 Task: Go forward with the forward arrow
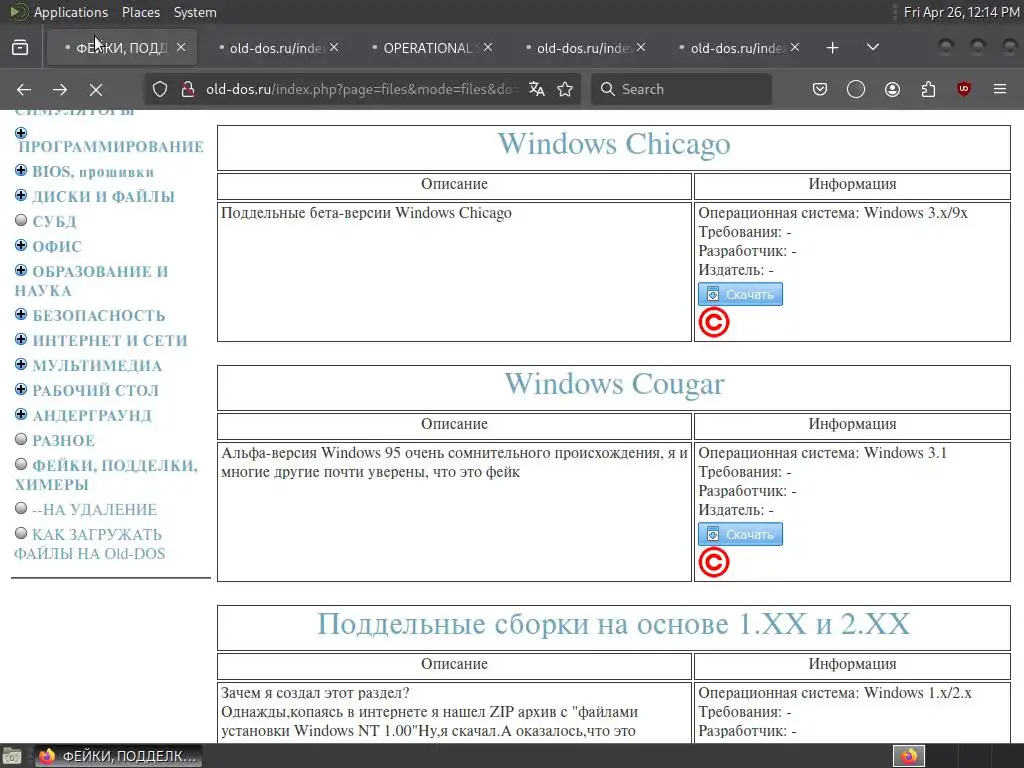(x=60, y=89)
